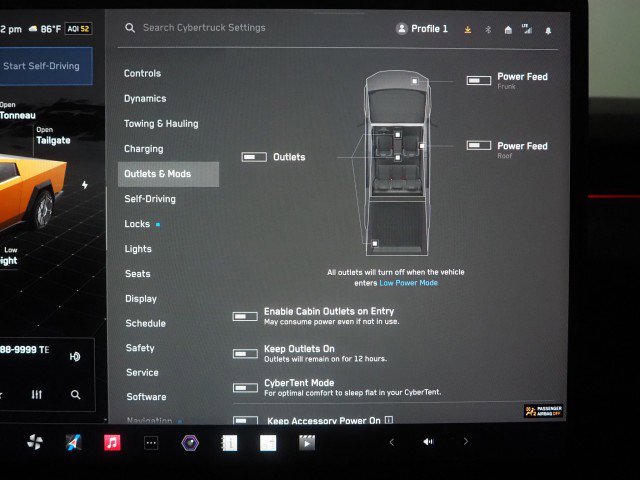Toggle Keep Outlets On switch

click(245, 353)
